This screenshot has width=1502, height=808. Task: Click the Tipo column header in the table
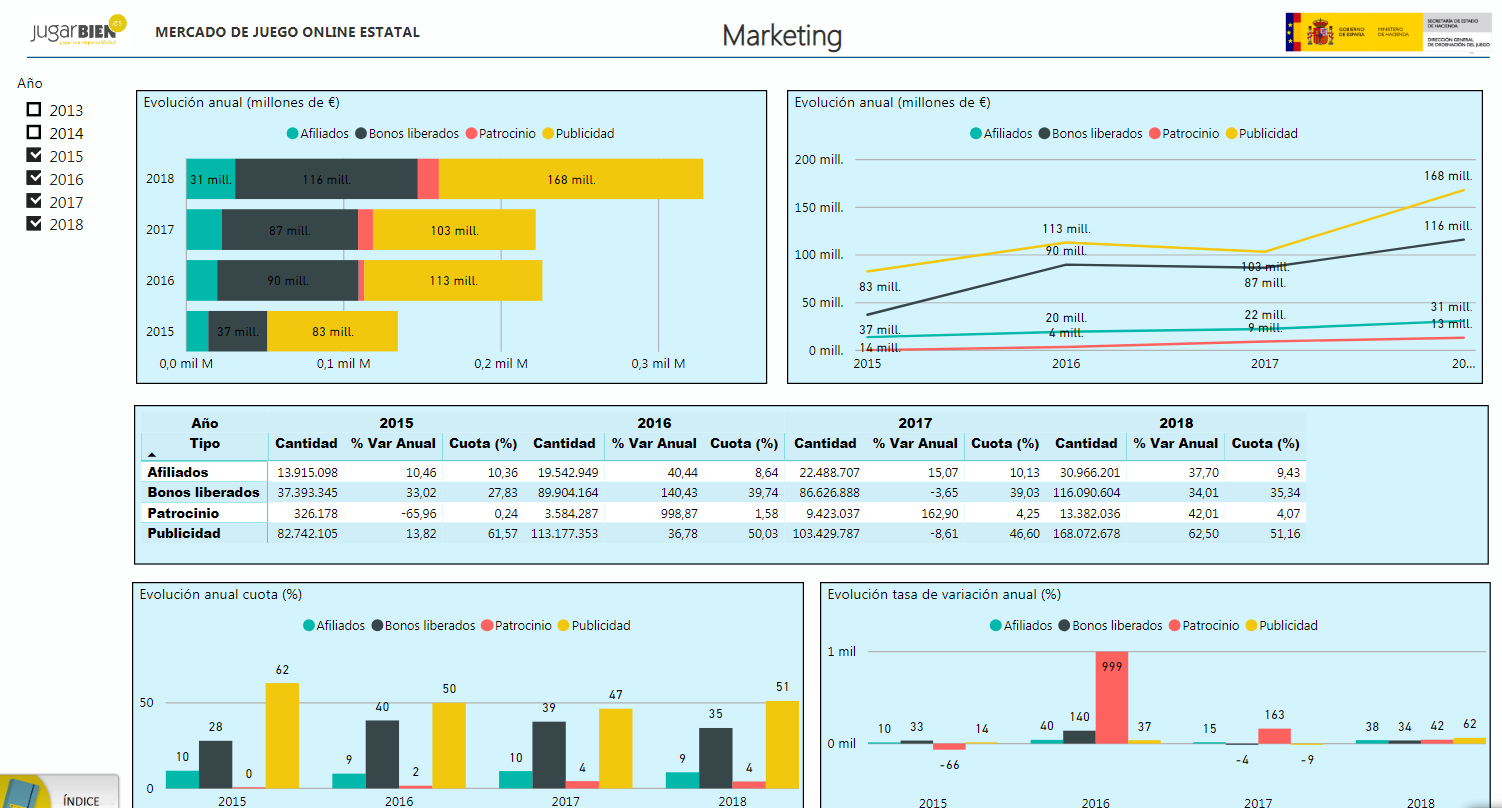204,443
